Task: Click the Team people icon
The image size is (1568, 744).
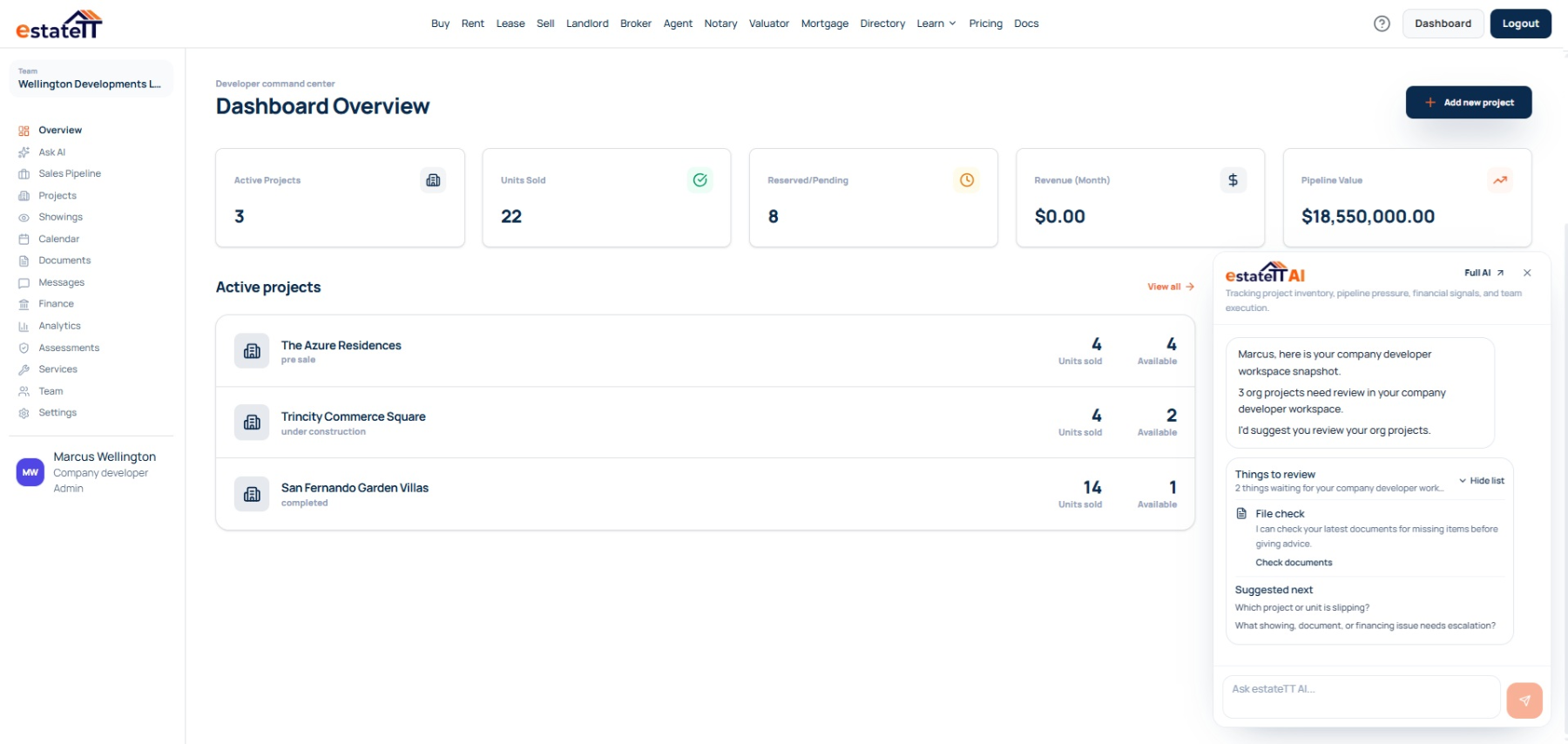Action: coord(24,391)
